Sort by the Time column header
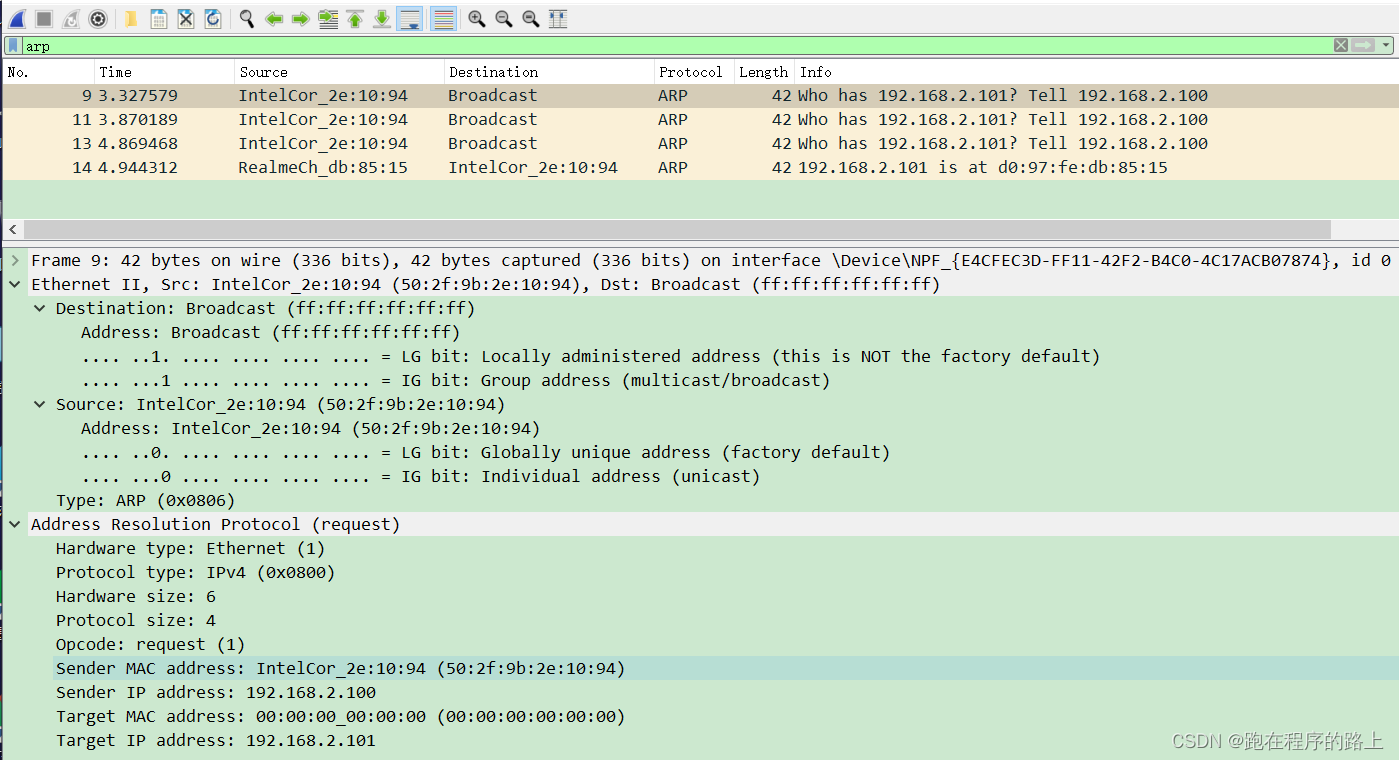The image size is (1399, 760). [164, 72]
